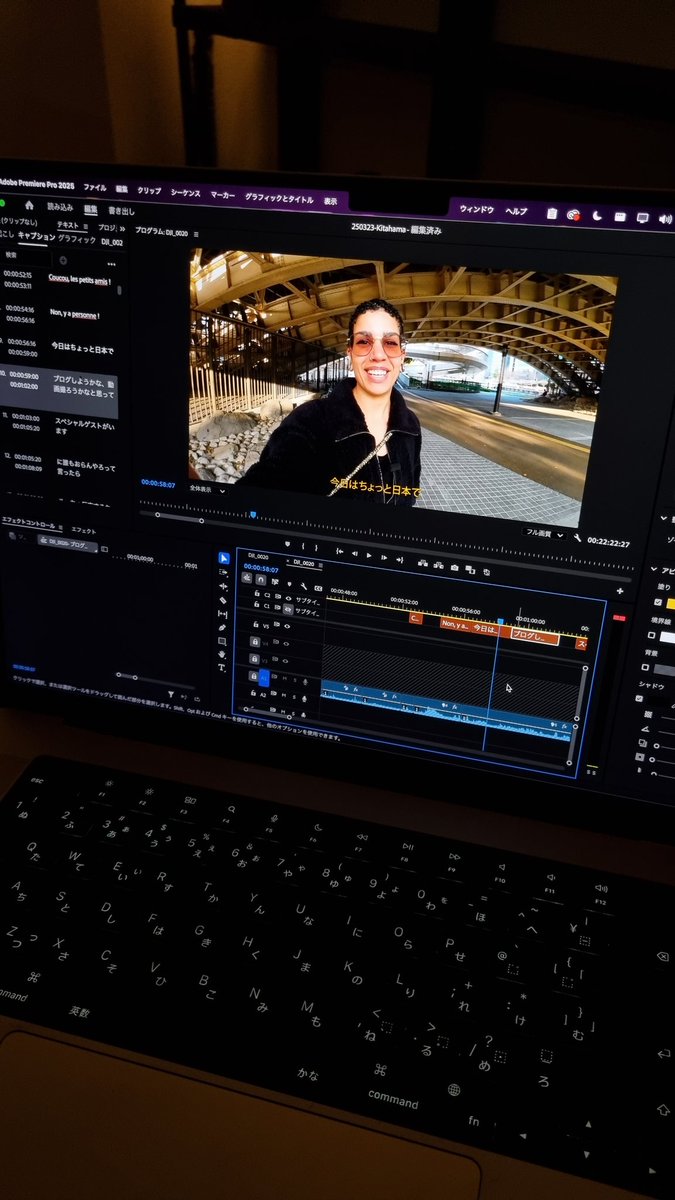Open the マーカー menu
Viewport: 675px width, 1200px height.
[222, 195]
